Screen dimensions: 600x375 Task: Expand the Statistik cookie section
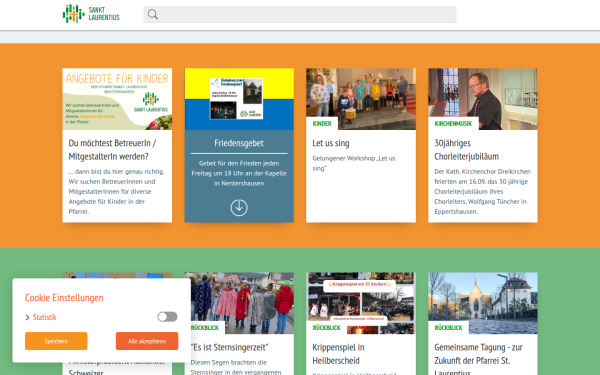27,317
